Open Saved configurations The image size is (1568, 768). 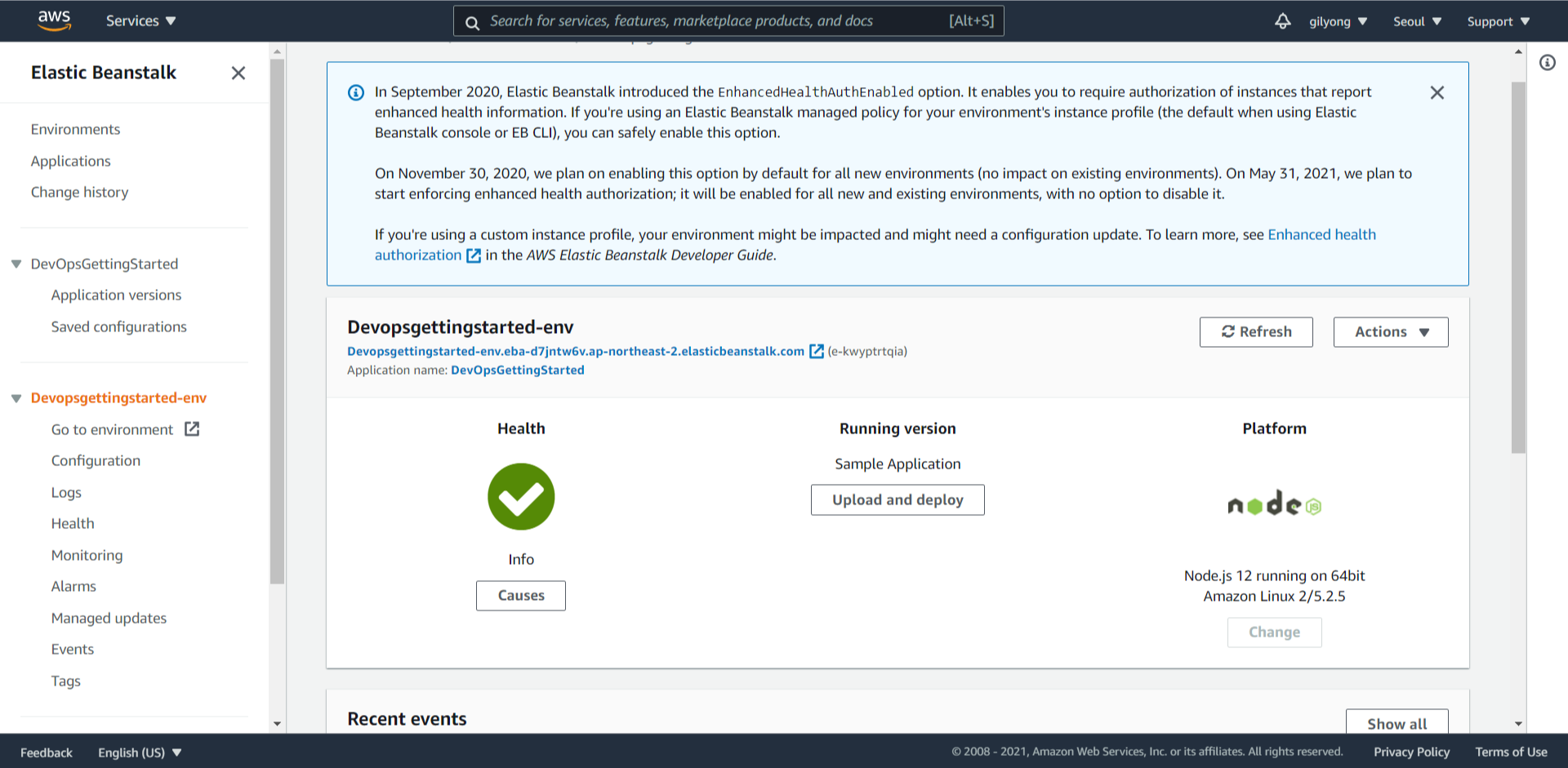tap(118, 326)
